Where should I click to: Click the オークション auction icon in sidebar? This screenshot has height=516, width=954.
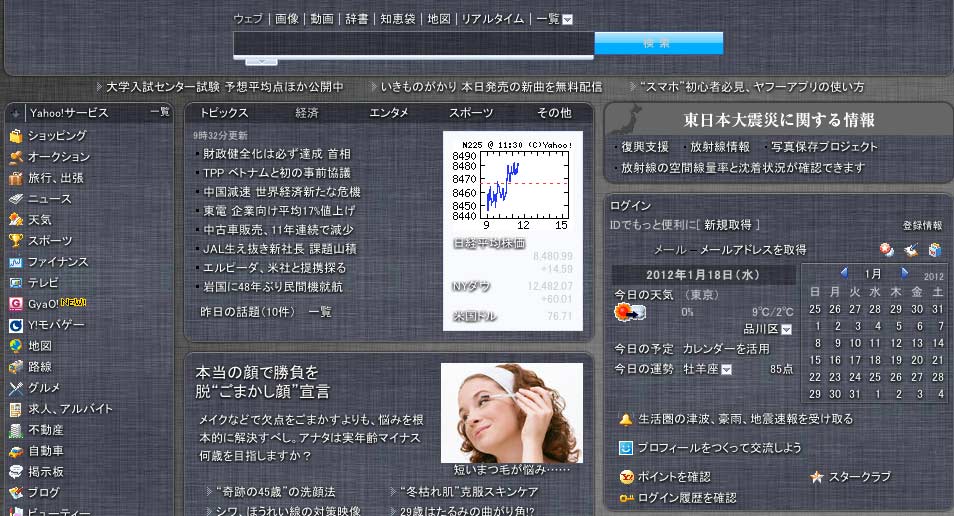click(15, 157)
